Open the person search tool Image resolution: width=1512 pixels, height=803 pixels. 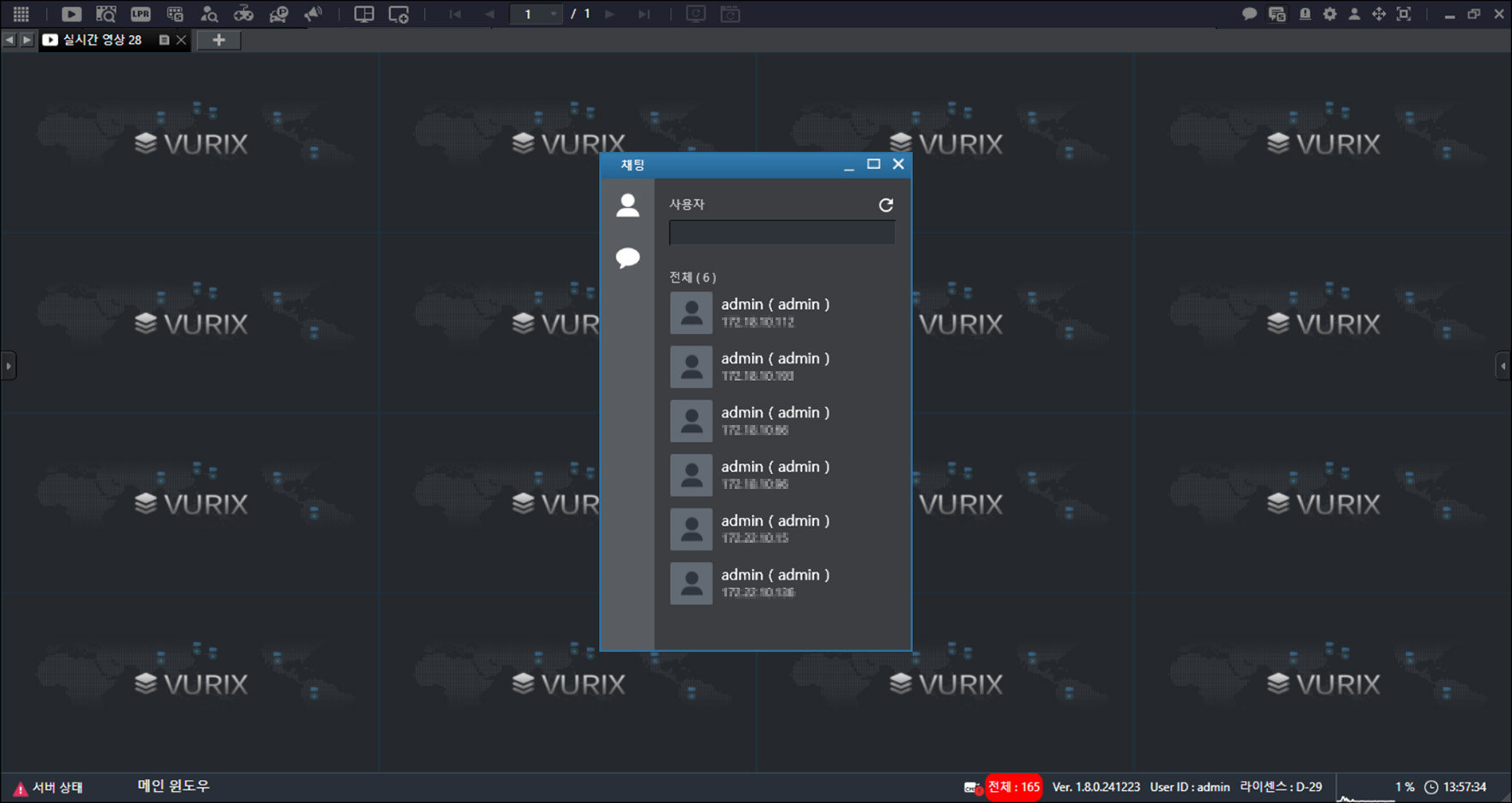click(209, 14)
